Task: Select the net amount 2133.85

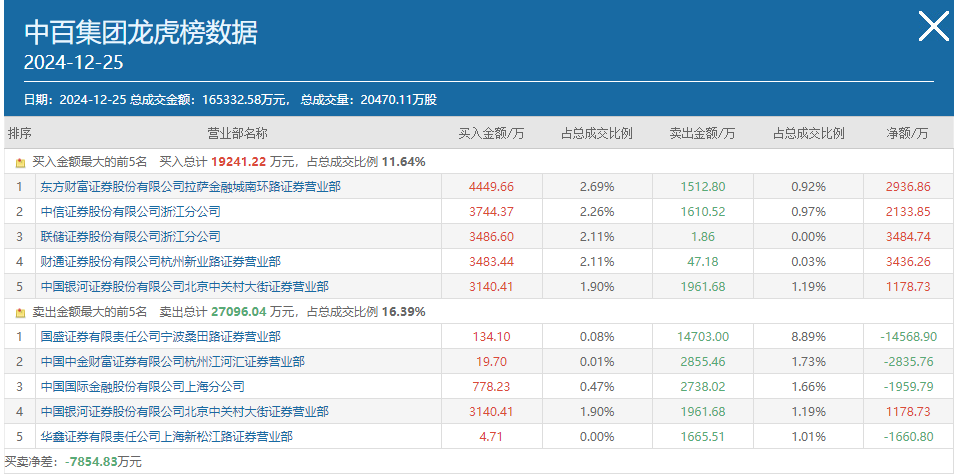Action: [x=908, y=212]
